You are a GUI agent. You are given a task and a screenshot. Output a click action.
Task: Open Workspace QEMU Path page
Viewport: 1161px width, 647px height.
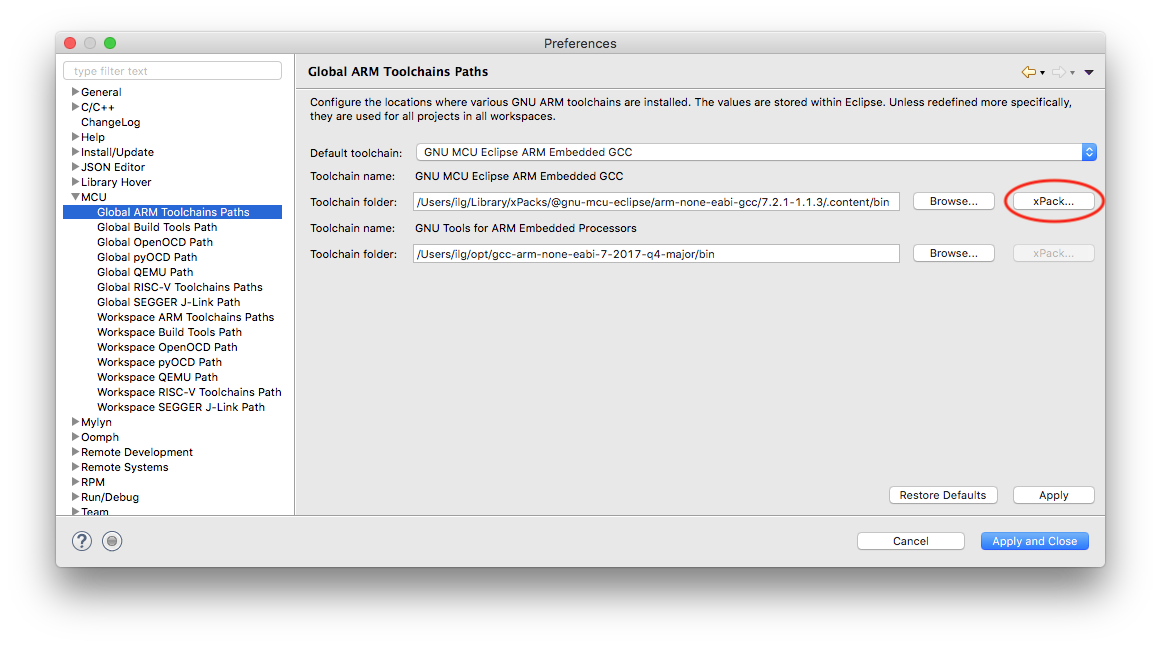(x=158, y=377)
